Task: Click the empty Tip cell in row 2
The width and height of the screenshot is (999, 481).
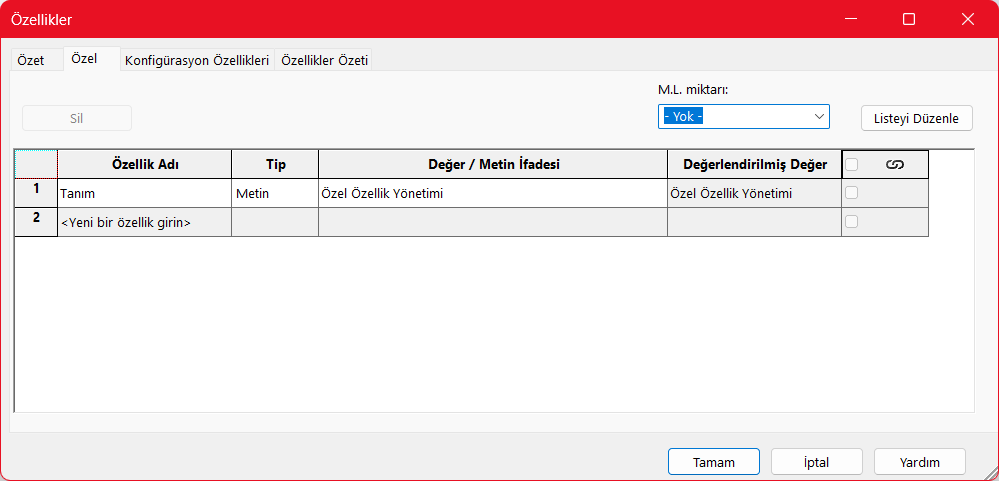Action: pos(275,222)
